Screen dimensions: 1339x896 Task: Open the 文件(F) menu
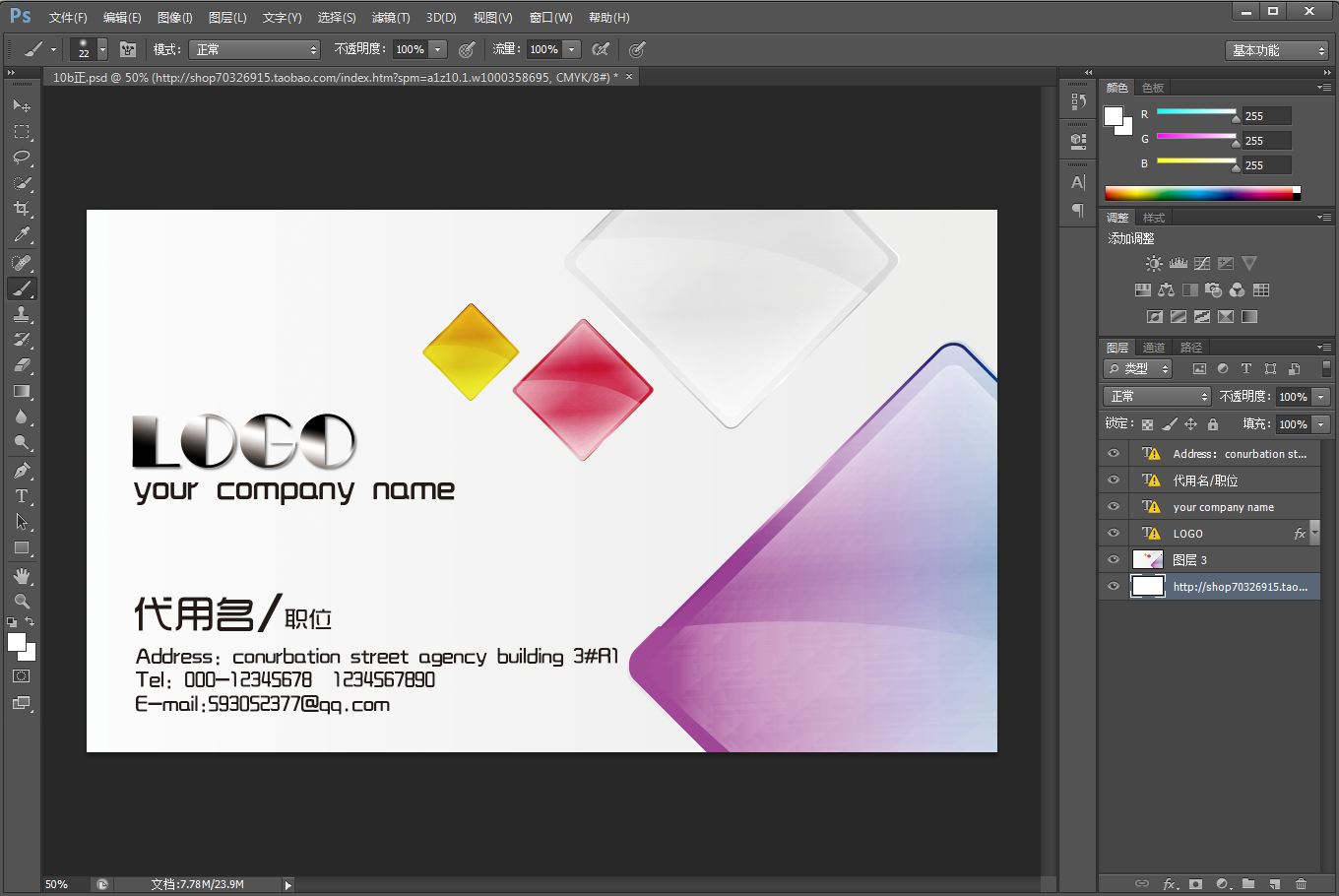68,18
